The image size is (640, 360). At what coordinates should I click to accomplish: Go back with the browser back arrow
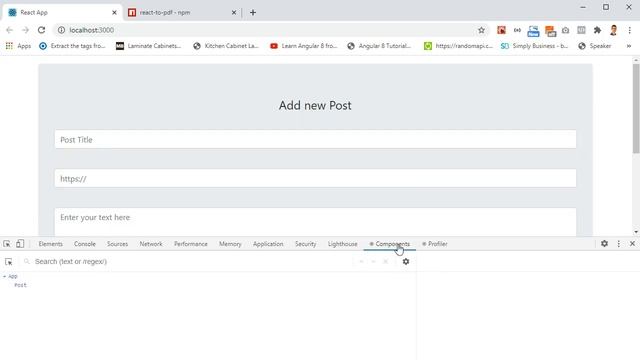[x=9, y=30]
